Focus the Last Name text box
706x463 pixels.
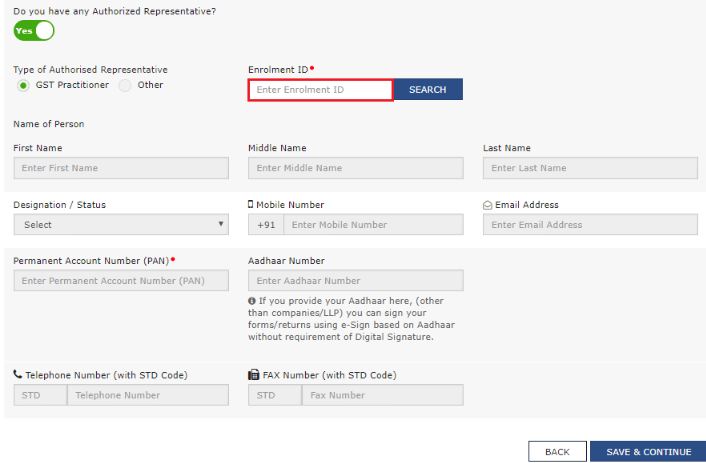coord(590,168)
